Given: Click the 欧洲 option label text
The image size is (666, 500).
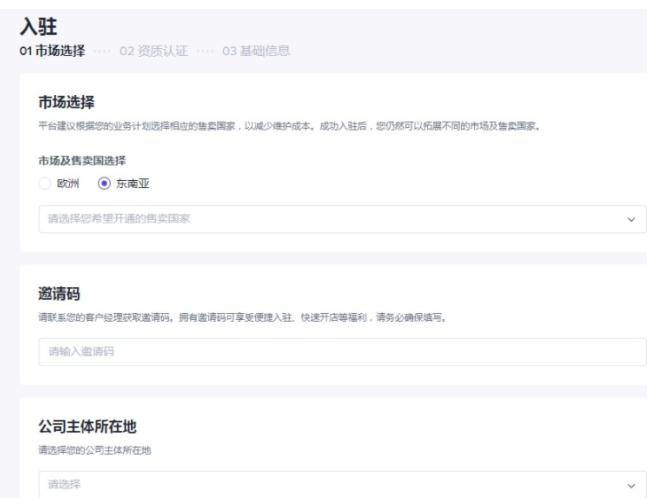Looking at the screenshot, I should coord(68,183).
